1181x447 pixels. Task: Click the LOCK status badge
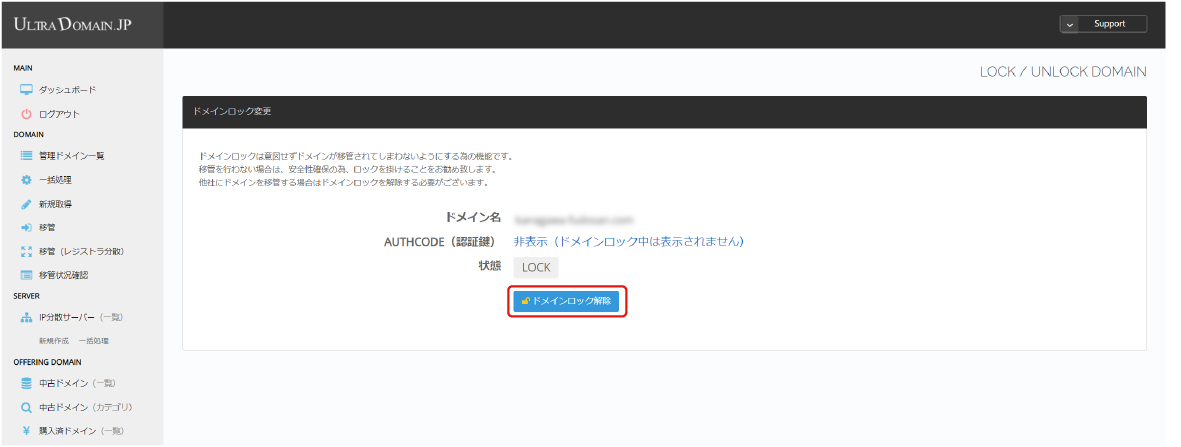pyautogui.click(x=536, y=268)
